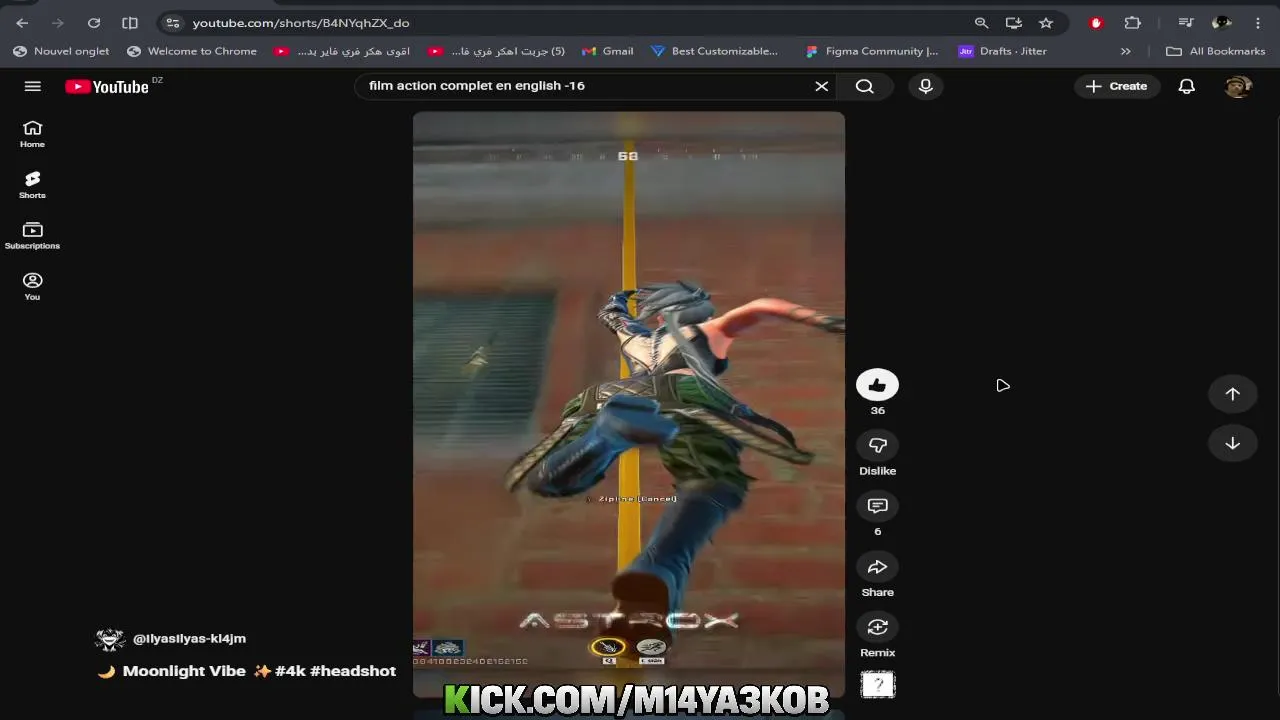Bookmark this page with the star icon
The height and width of the screenshot is (720, 1280).
click(x=1046, y=23)
